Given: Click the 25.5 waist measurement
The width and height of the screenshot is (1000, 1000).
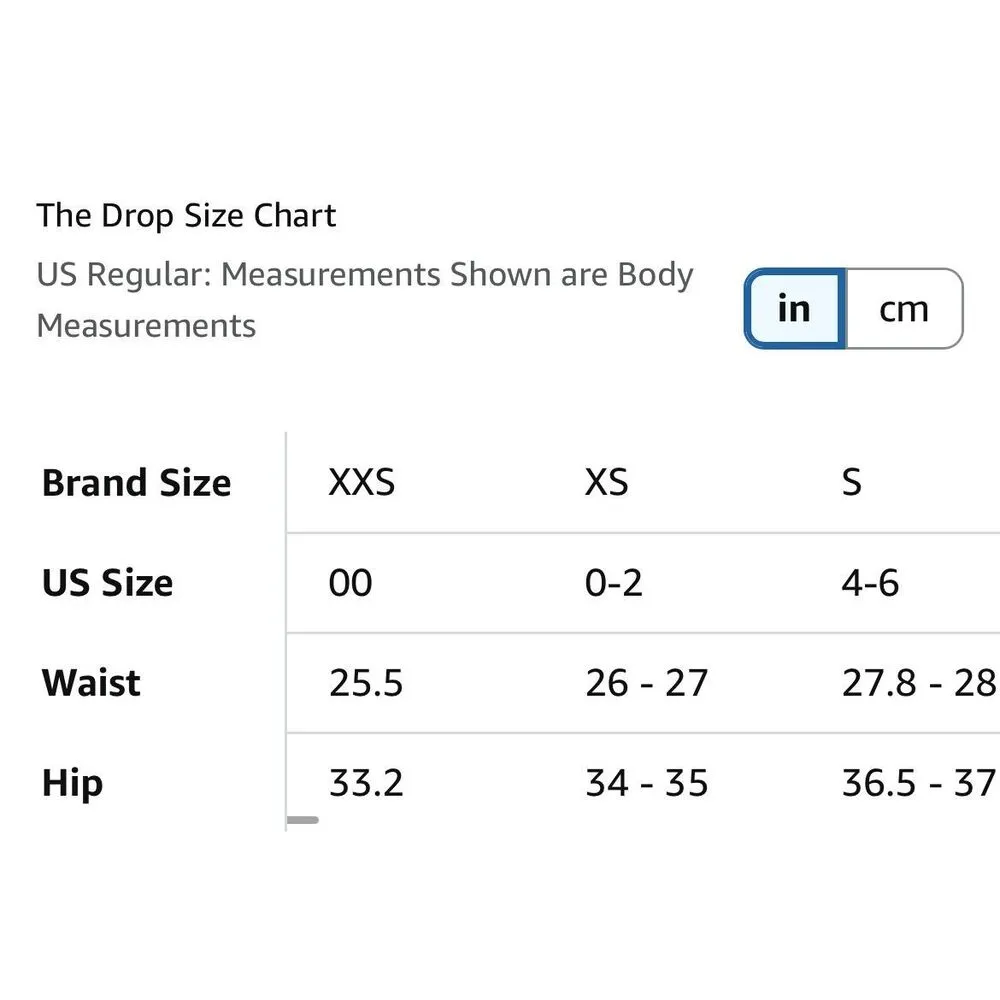Looking at the screenshot, I should pyautogui.click(x=366, y=683).
